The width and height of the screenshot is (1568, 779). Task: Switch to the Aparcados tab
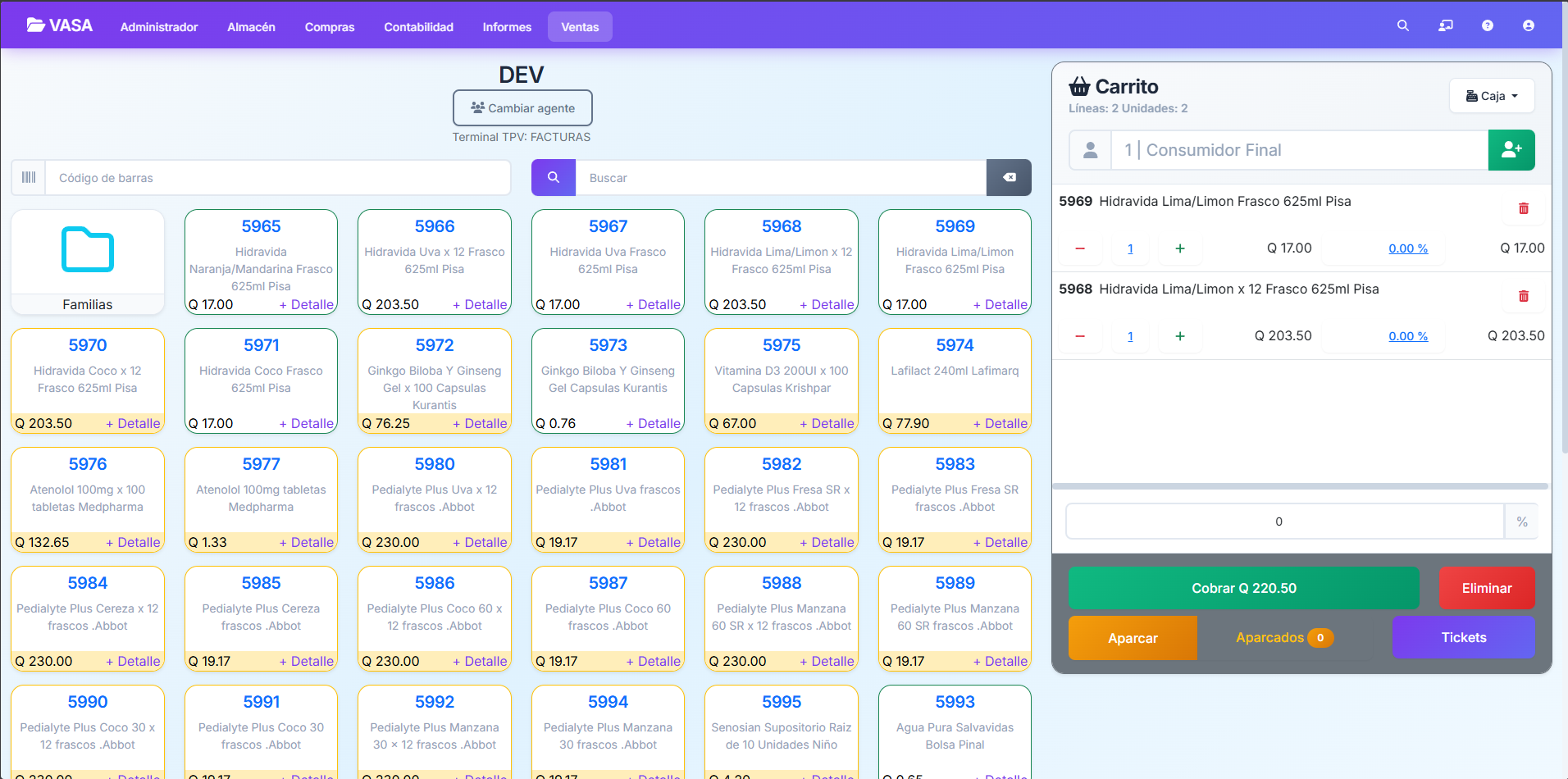1283,638
